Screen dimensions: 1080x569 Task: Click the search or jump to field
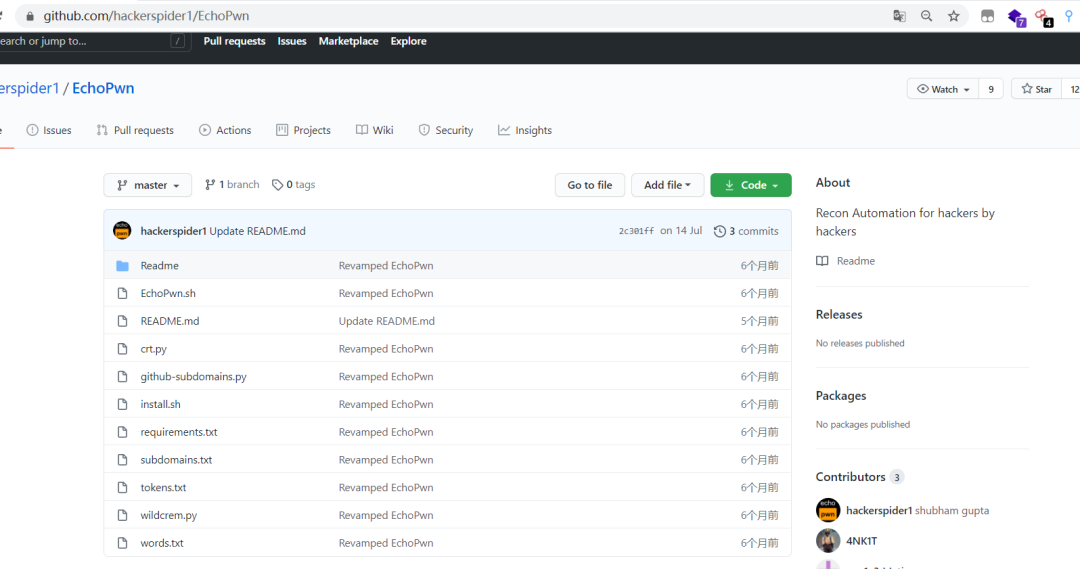[93, 41]
